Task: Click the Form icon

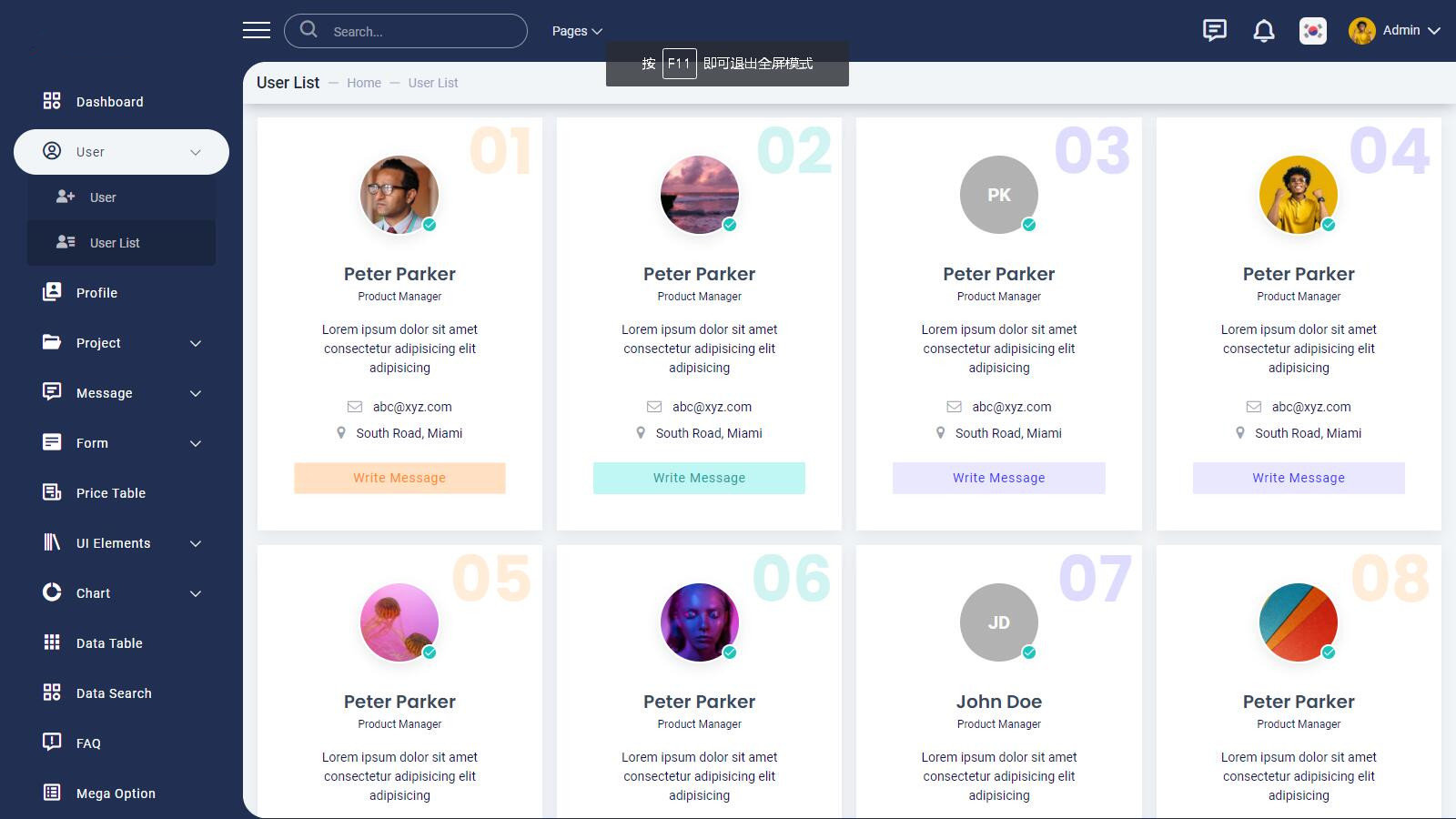Action: [x=52, y=442]
